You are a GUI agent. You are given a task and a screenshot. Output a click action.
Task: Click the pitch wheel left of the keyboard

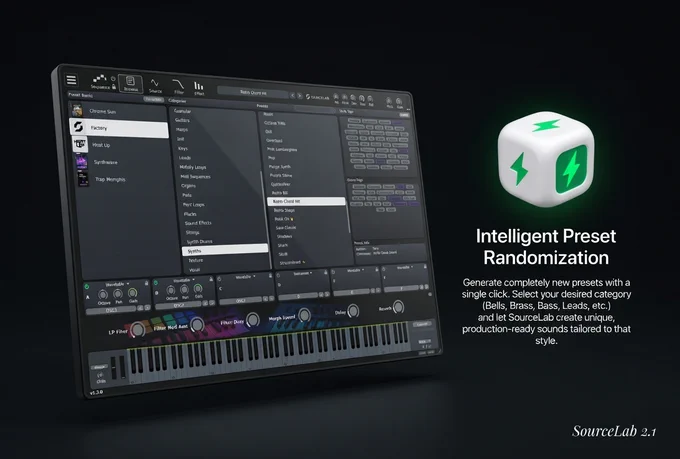pyautogui.click(x=114, y=368)
